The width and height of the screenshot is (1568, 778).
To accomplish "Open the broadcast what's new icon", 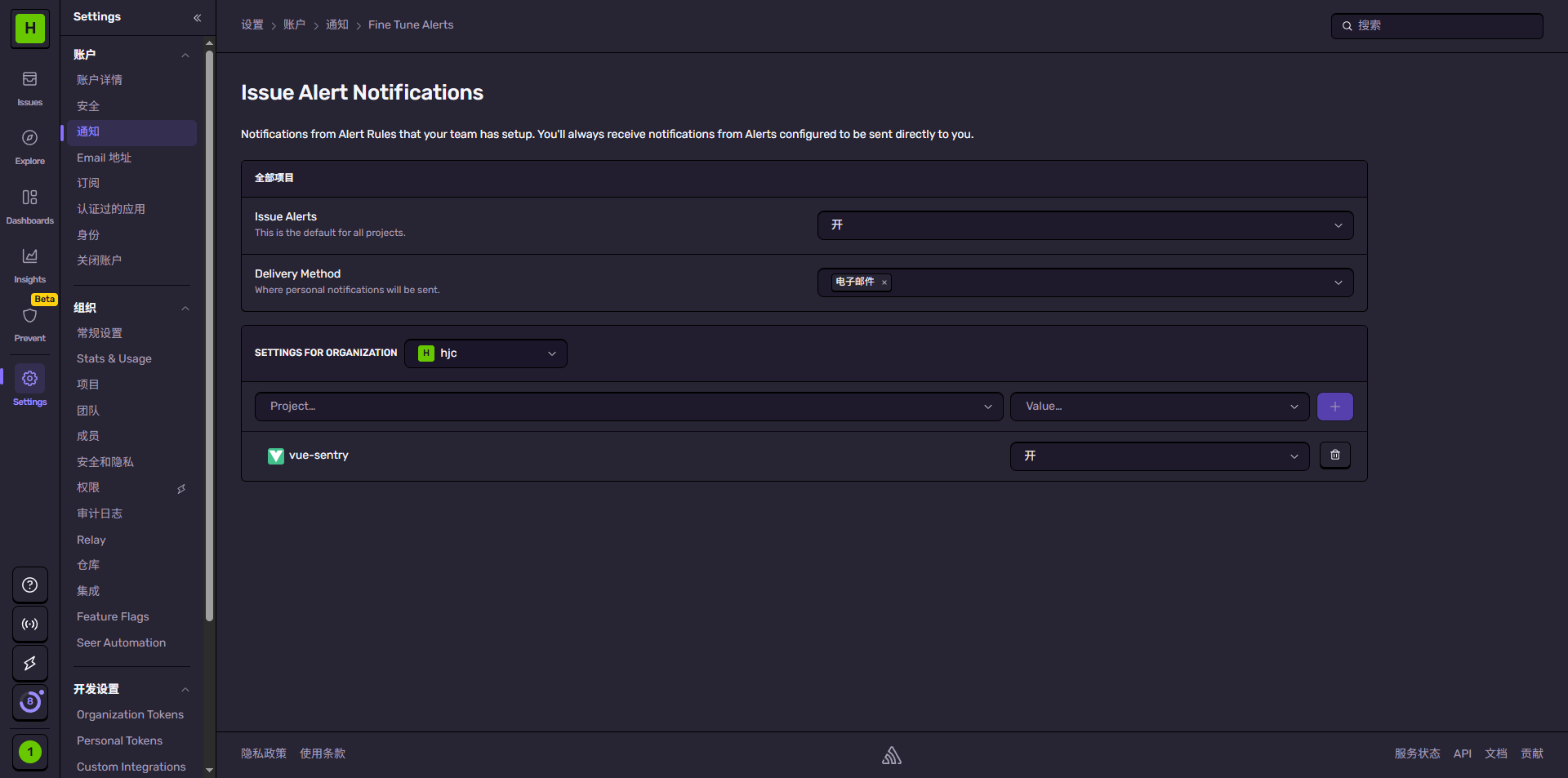I will [30, 625].
